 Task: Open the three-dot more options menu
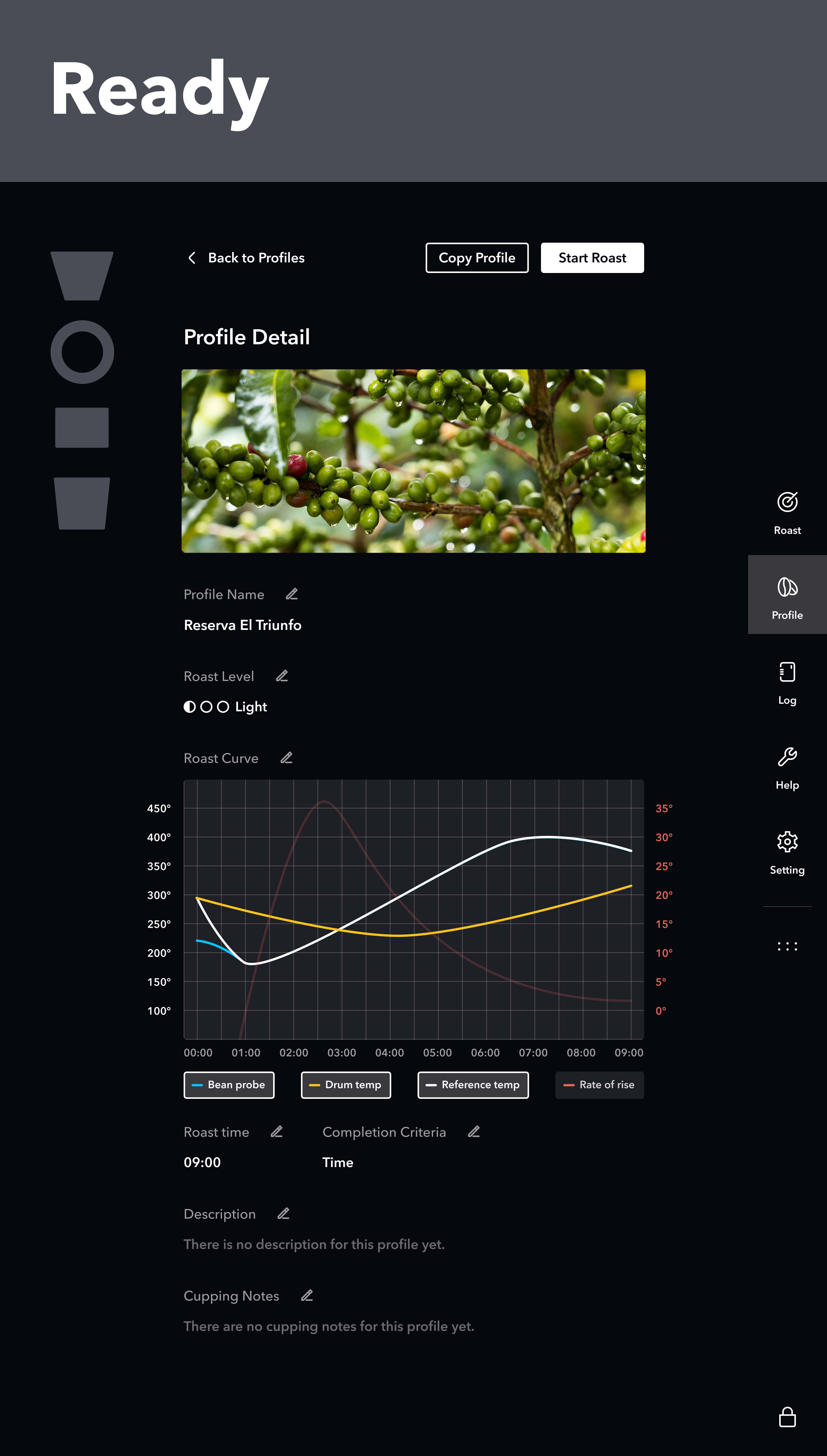pos(787,946)
